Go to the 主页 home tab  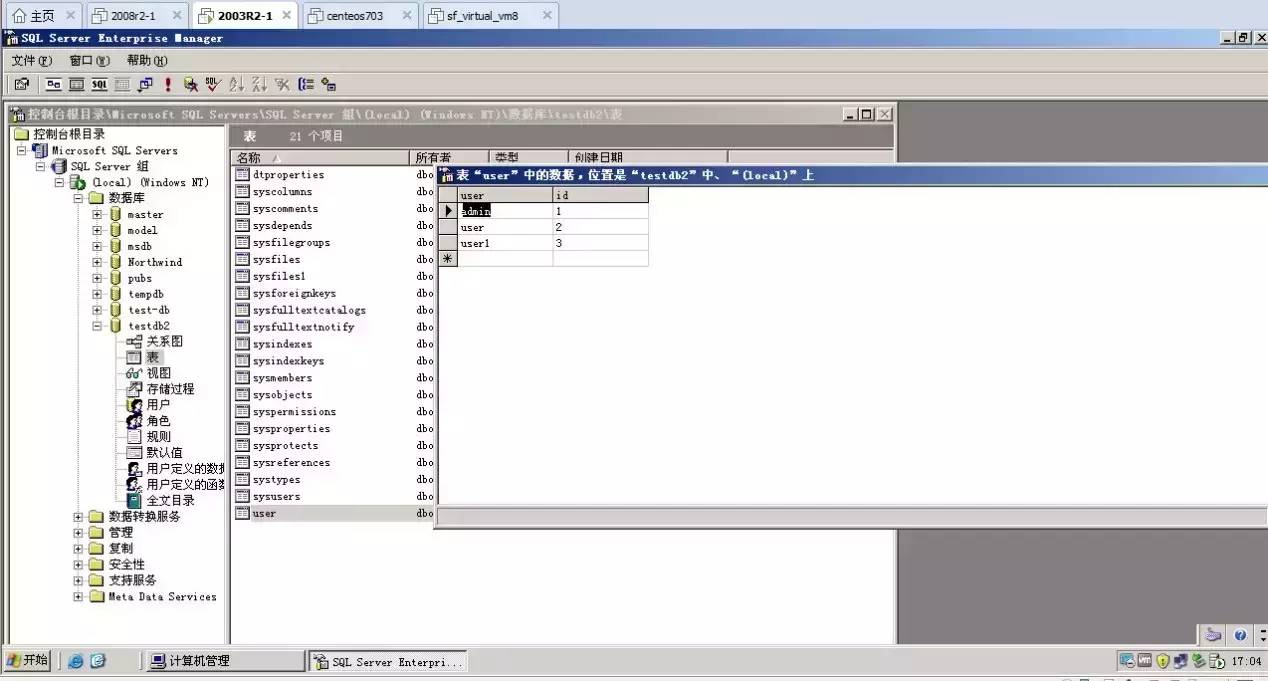(x=42, y=16)
